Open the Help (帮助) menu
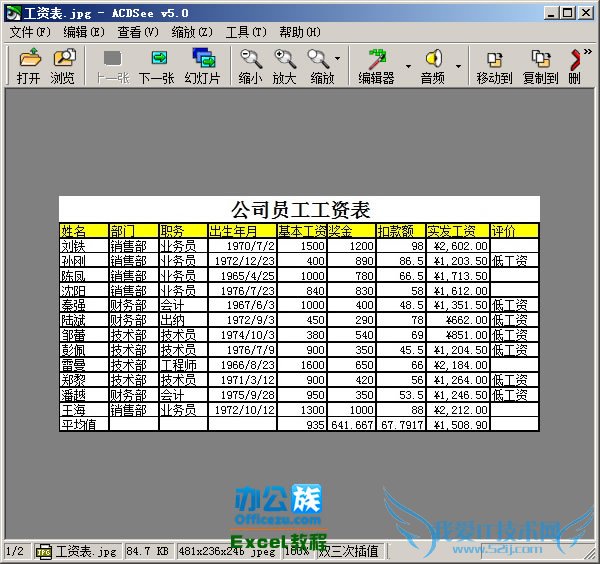This screenshot has width=600, height=564. pyautogui.click(x=300, y=32)
